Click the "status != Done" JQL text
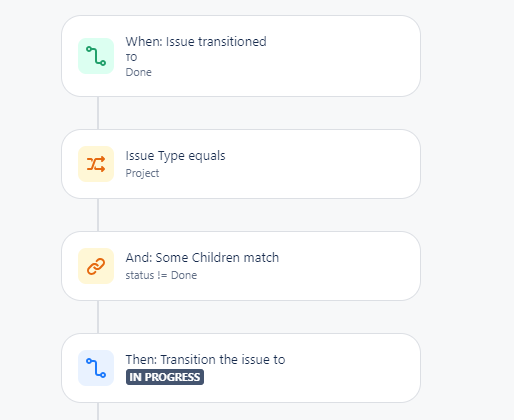 161,275
